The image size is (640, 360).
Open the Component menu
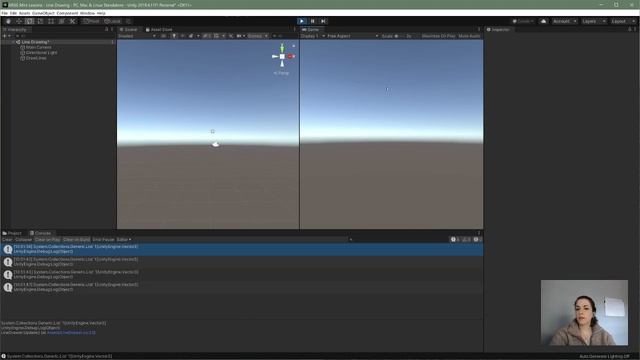(x=67, y=13)
